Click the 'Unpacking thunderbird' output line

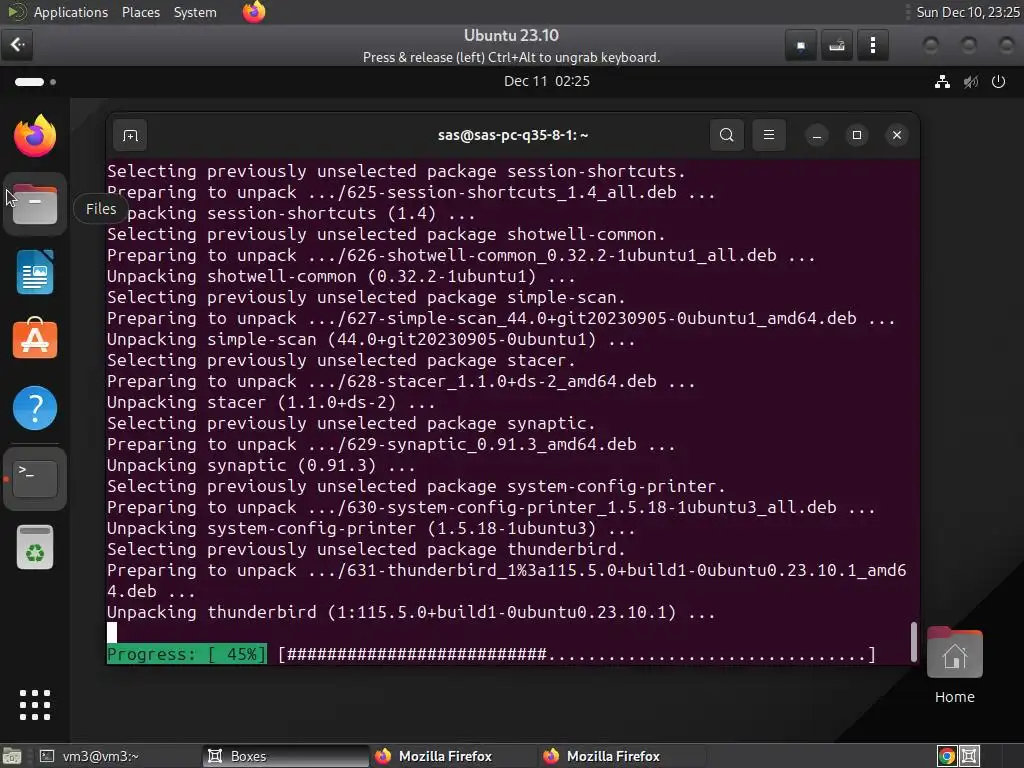coord(411,613)
